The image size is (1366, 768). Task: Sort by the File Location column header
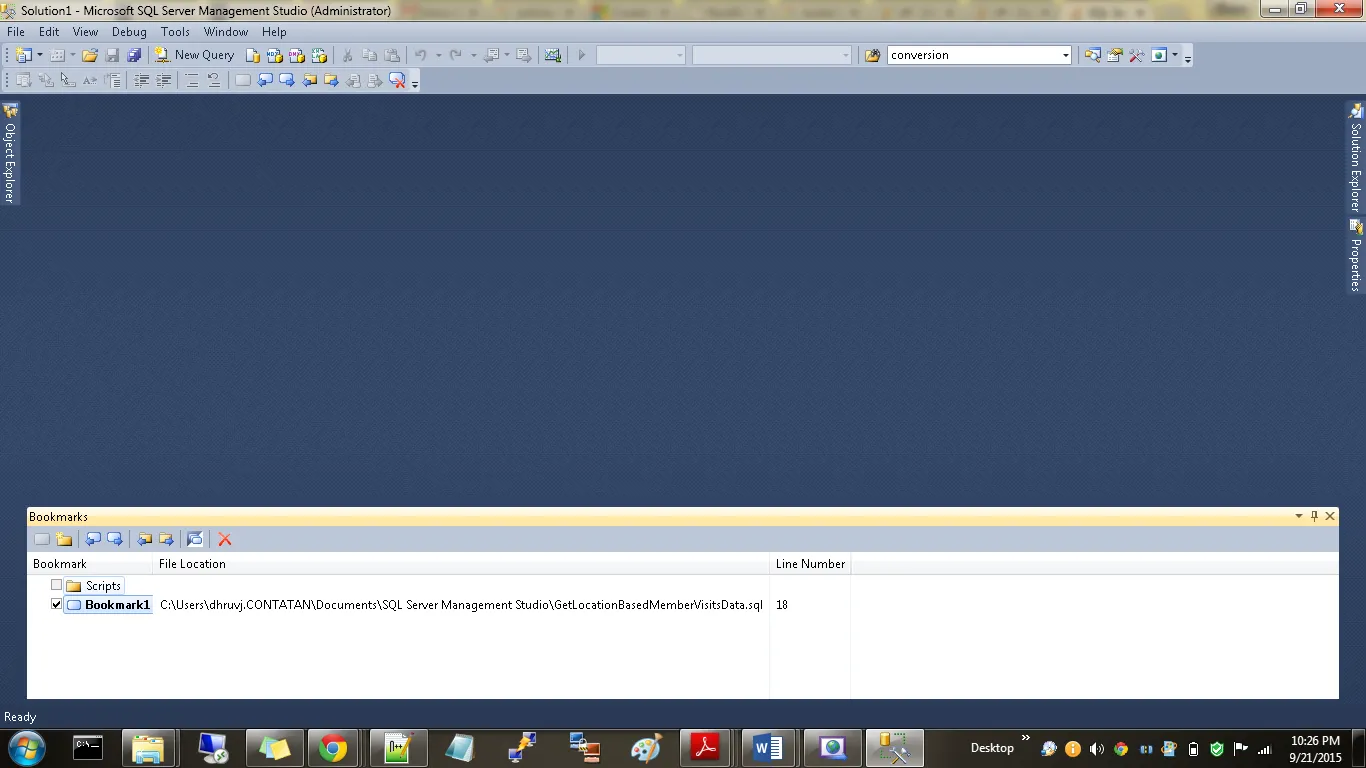pyautogui.click(x=462, y=564)
